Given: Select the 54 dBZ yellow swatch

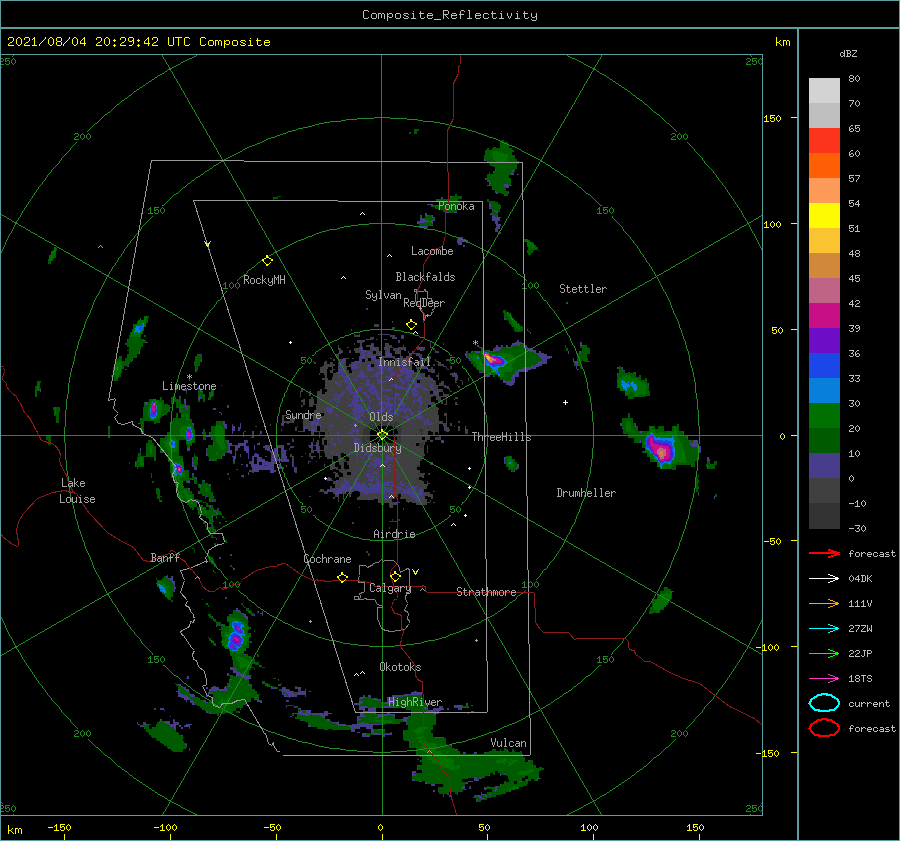Looking at the screenshot, I should 824,215.
